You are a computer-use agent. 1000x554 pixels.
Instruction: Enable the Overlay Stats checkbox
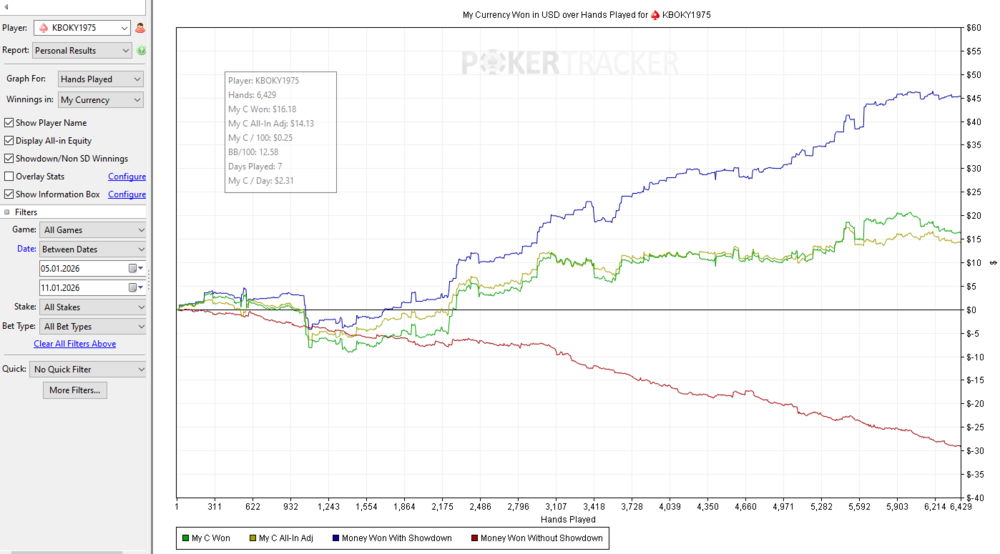9,177
